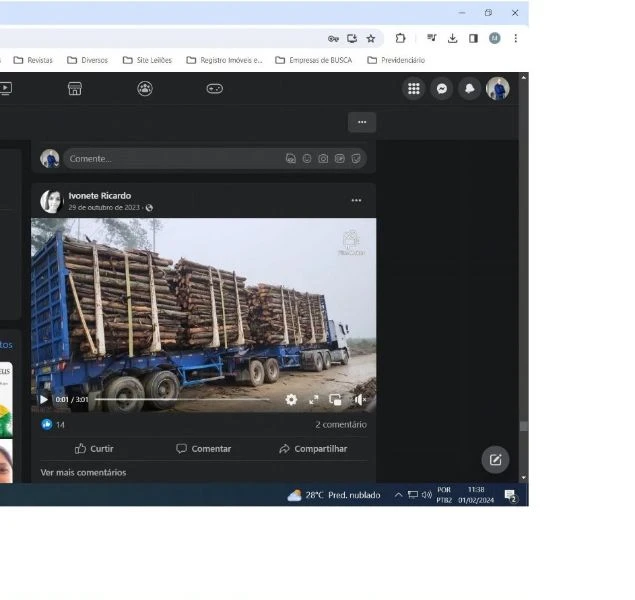The width and height of the screenshot is (635, 600).
Task: Toggle the Chrome side panel icon
Action: [473, 38]
